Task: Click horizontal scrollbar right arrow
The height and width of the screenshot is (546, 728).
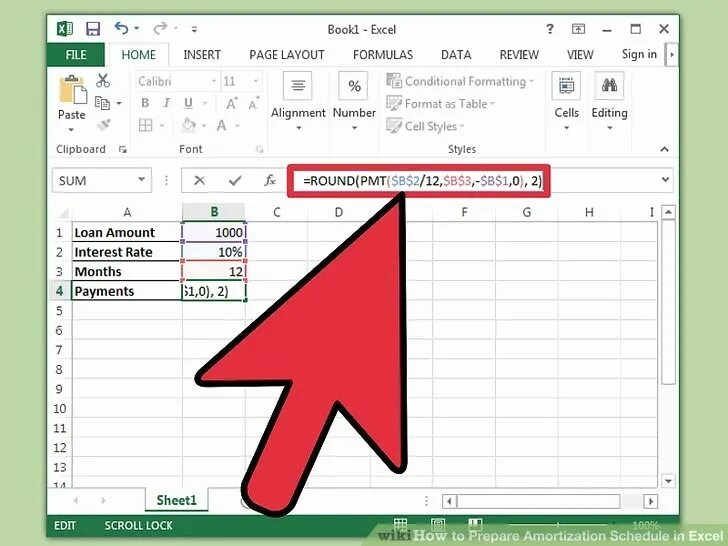Action: [650, 501]
